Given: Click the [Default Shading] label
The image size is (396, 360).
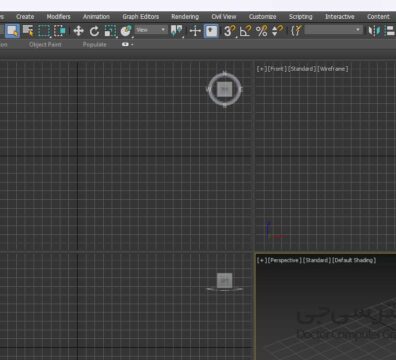Looking at the screenshot, I should [354, 260].
